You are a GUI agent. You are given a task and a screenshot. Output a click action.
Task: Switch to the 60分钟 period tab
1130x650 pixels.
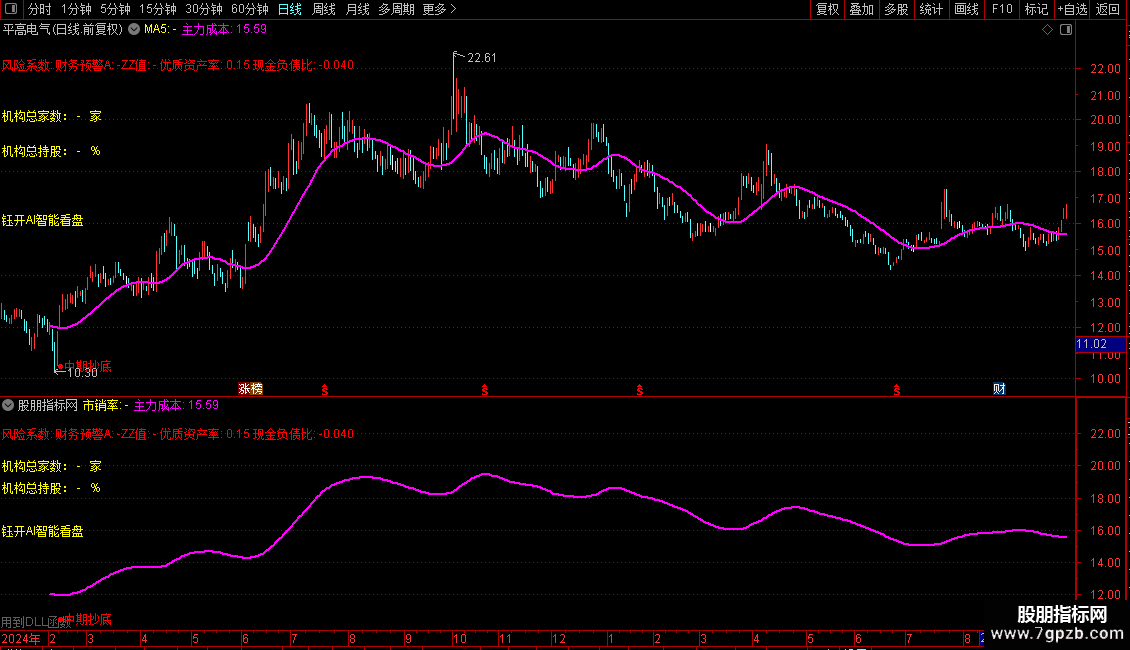coord(249,9)
